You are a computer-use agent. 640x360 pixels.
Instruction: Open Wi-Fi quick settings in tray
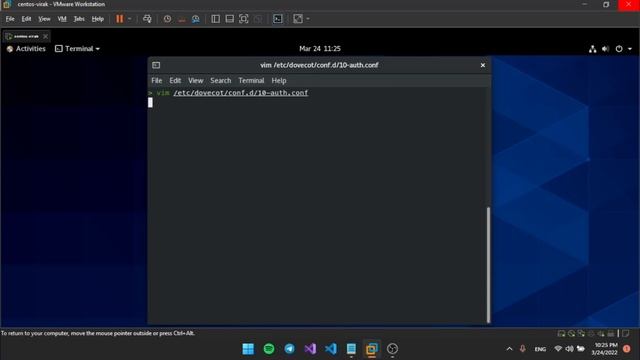(558, 349)
